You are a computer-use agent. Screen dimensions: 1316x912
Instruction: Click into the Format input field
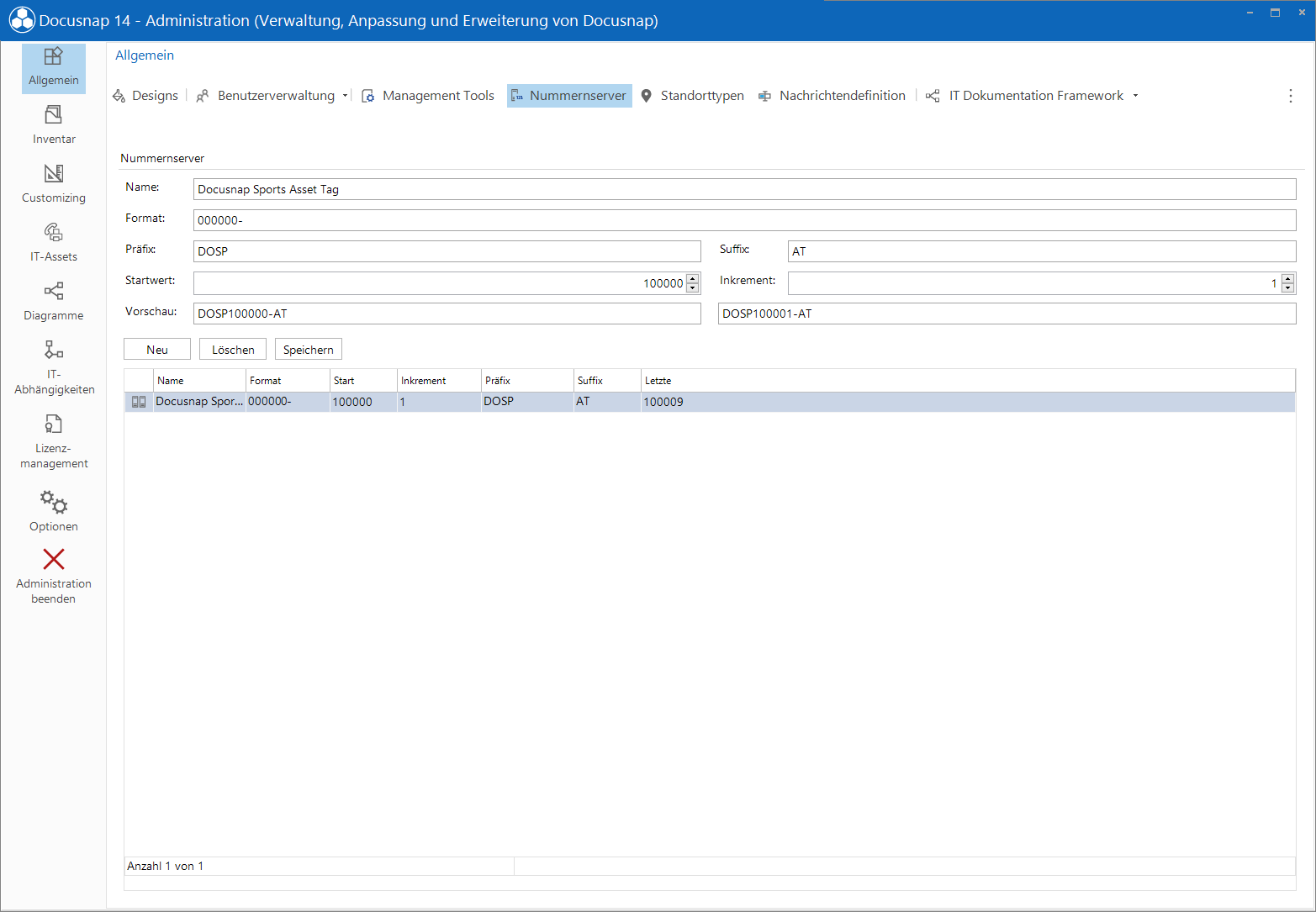coord(744,220)
